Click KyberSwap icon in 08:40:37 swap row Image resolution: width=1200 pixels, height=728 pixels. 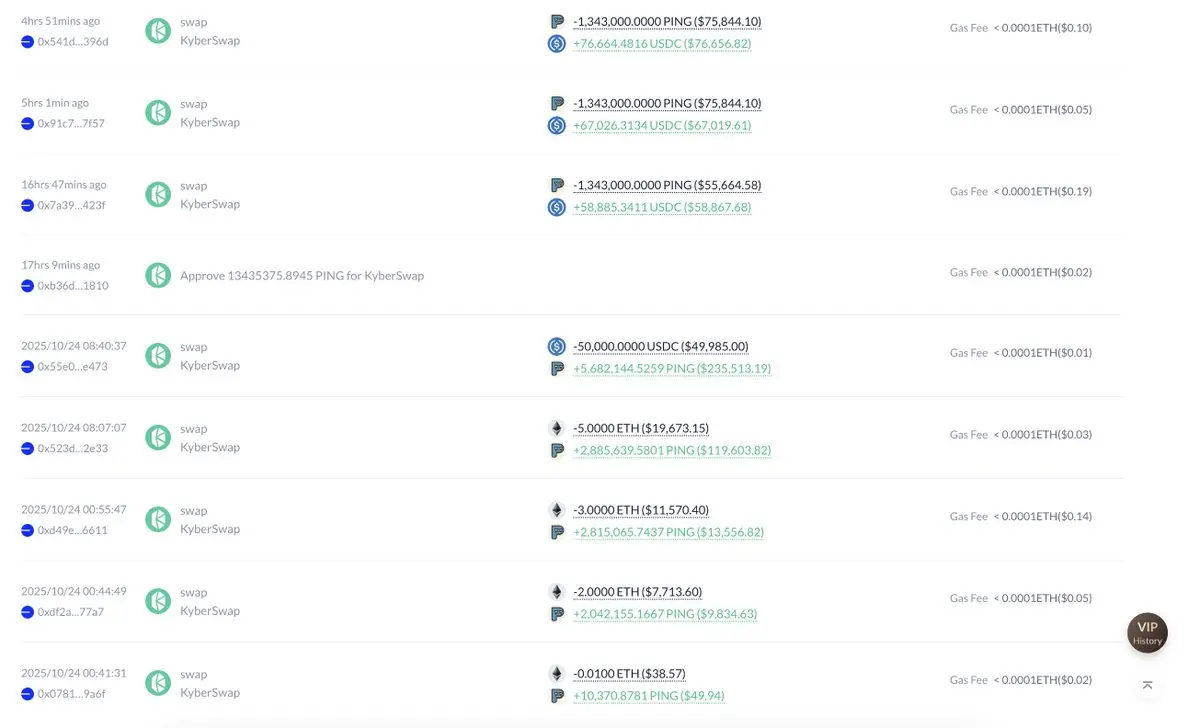(158, 356)
